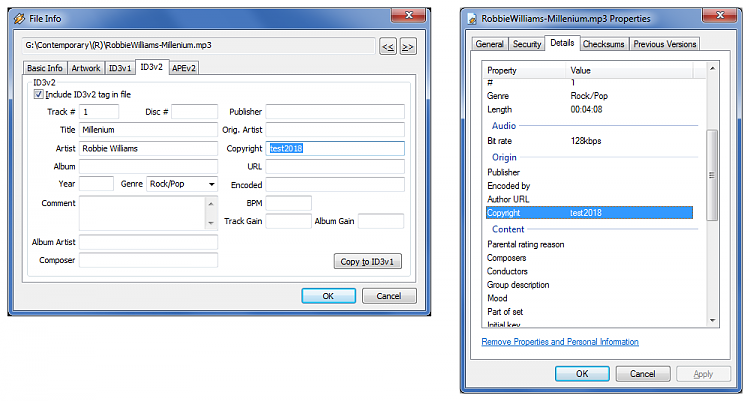
Task: Click the Disc # input field
Action: click(195, 111)
